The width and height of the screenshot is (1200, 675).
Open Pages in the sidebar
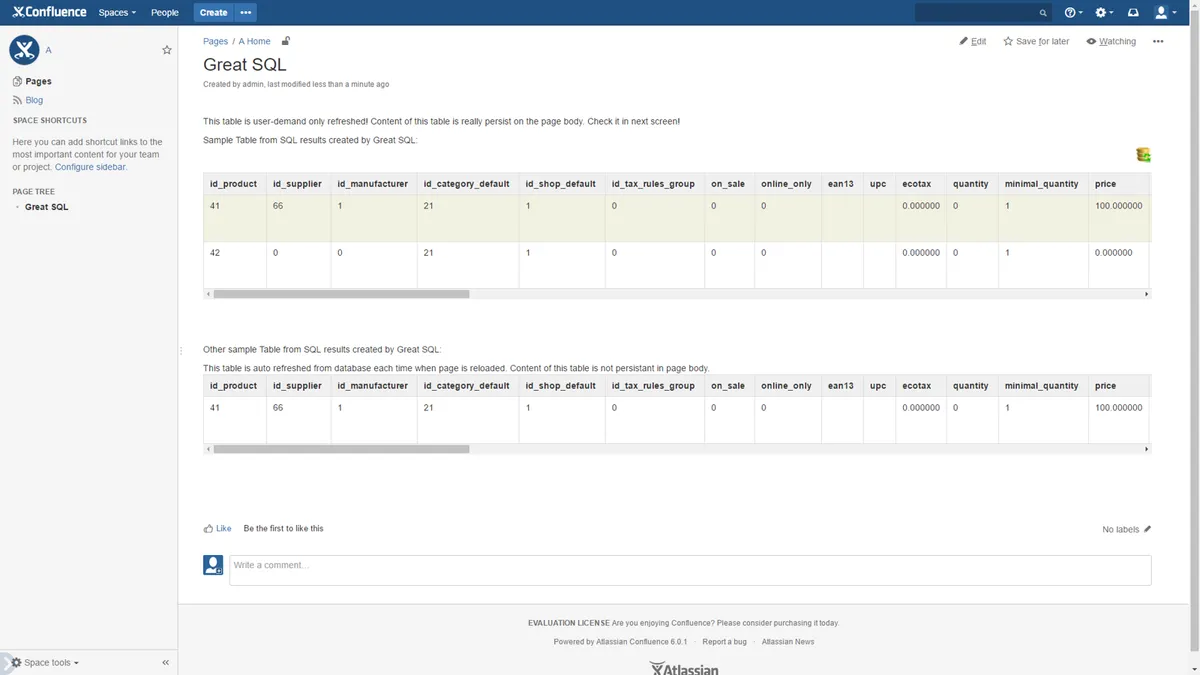pos(38,81)
